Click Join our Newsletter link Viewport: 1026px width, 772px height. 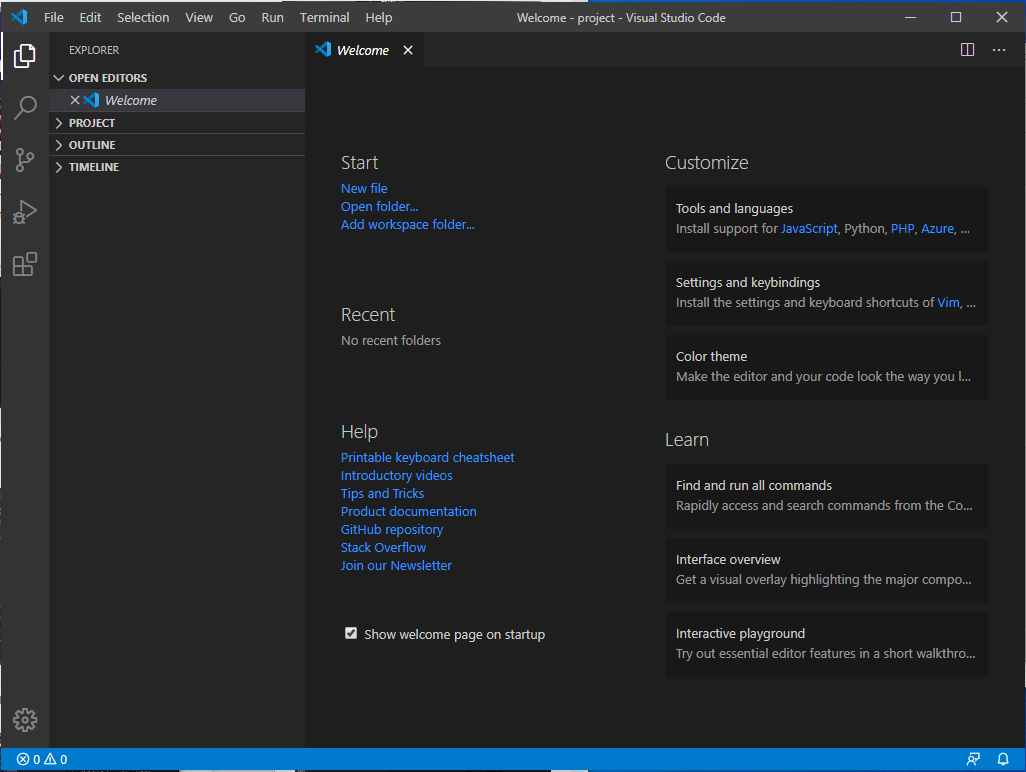coord(396,565)
